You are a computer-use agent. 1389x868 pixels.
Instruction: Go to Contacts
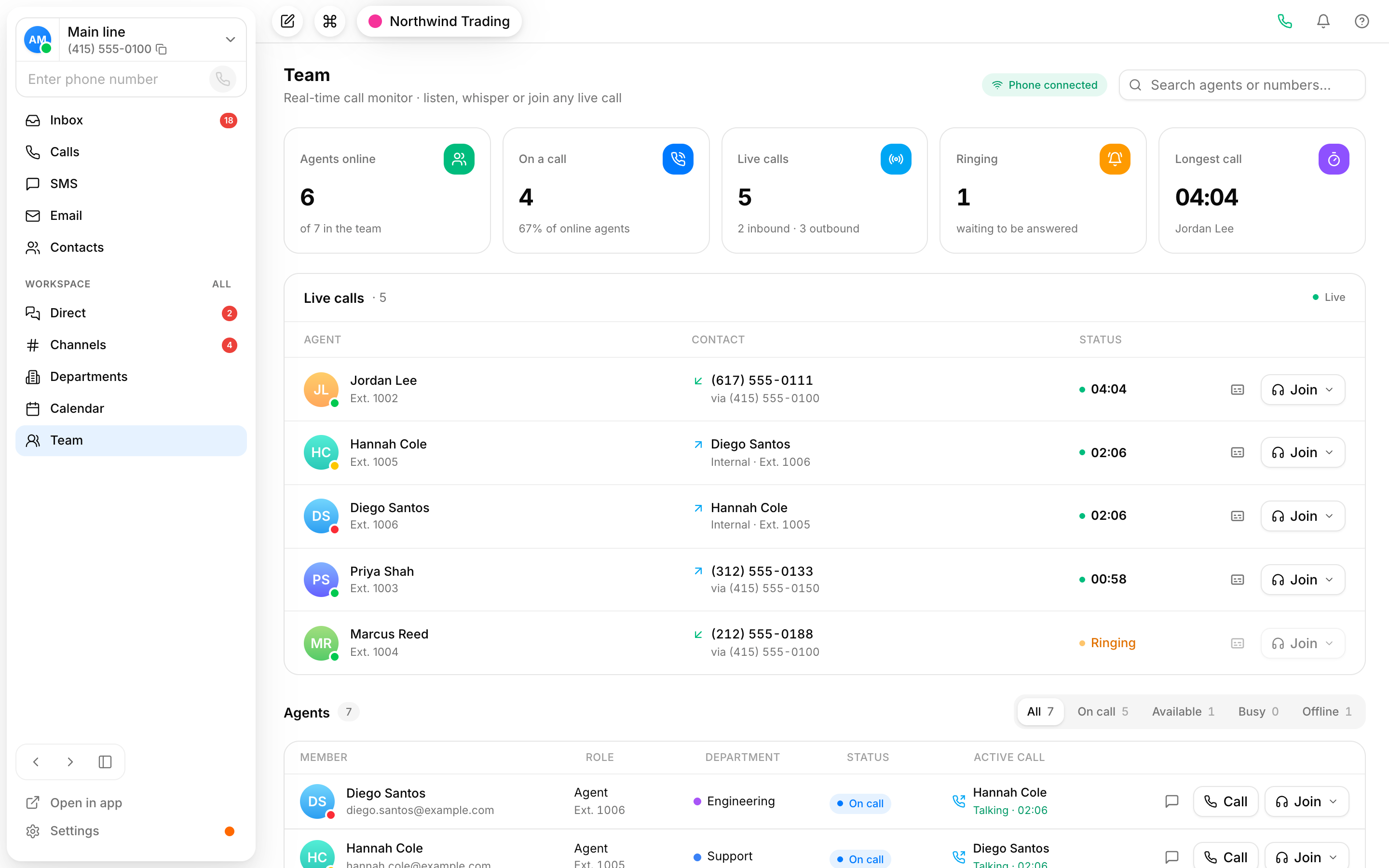coord(132,247)
